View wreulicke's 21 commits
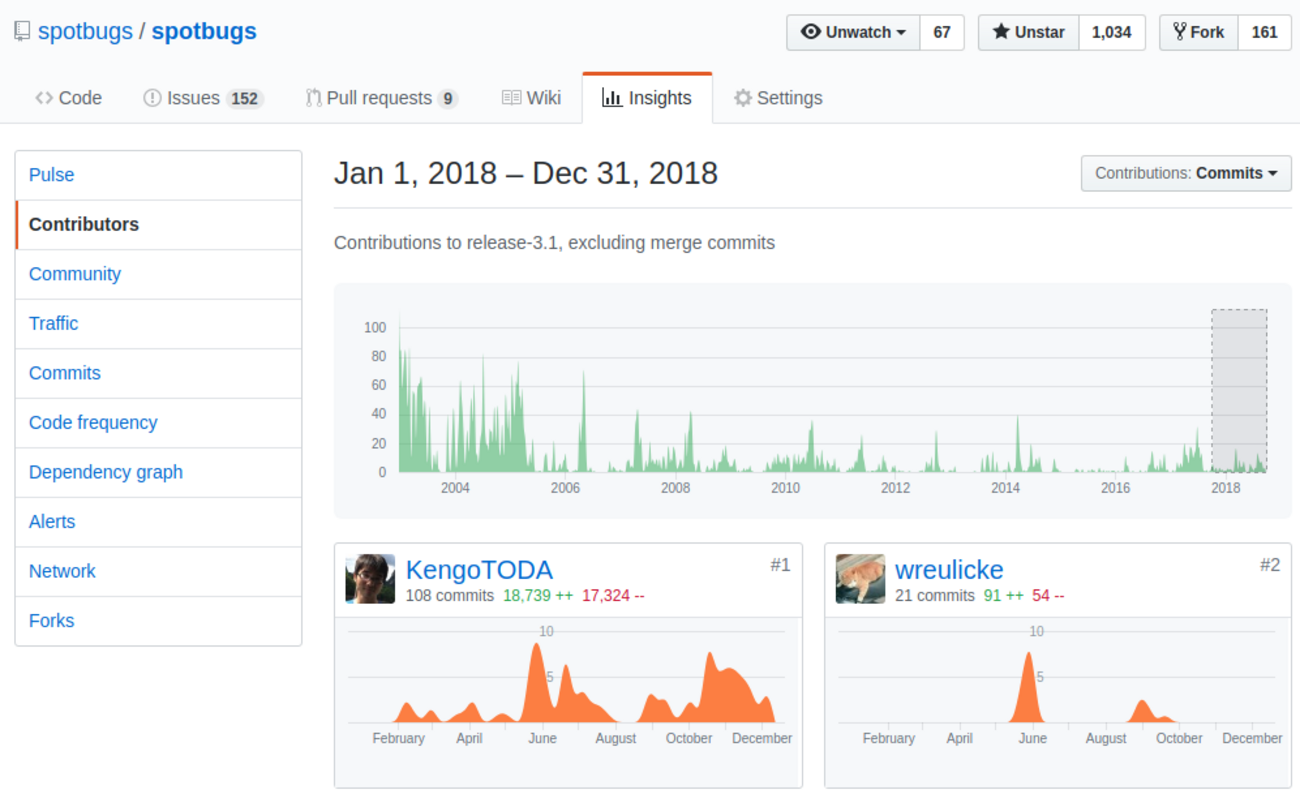 point(934,596)
